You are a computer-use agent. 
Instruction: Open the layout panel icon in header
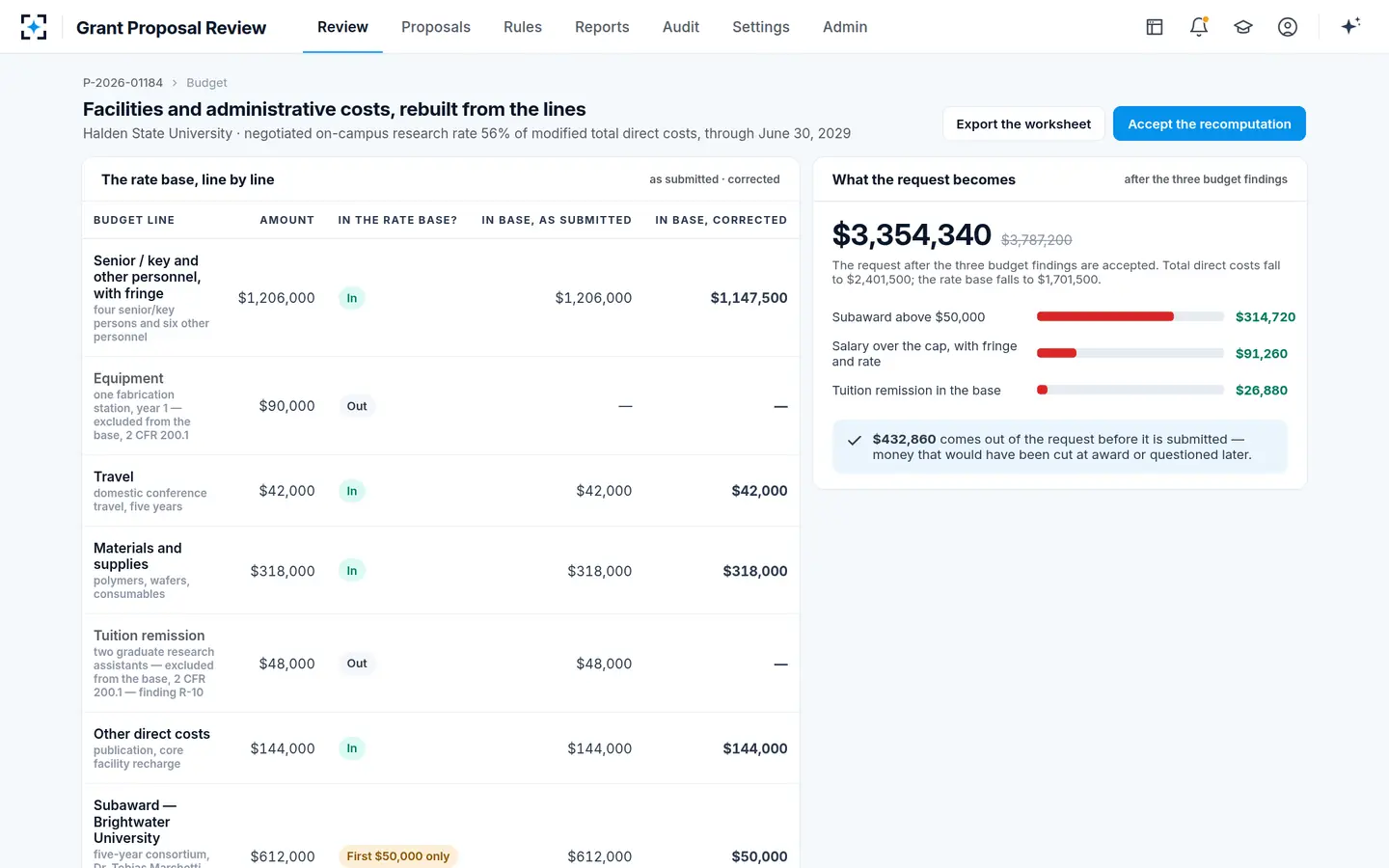click(1155, 27)
